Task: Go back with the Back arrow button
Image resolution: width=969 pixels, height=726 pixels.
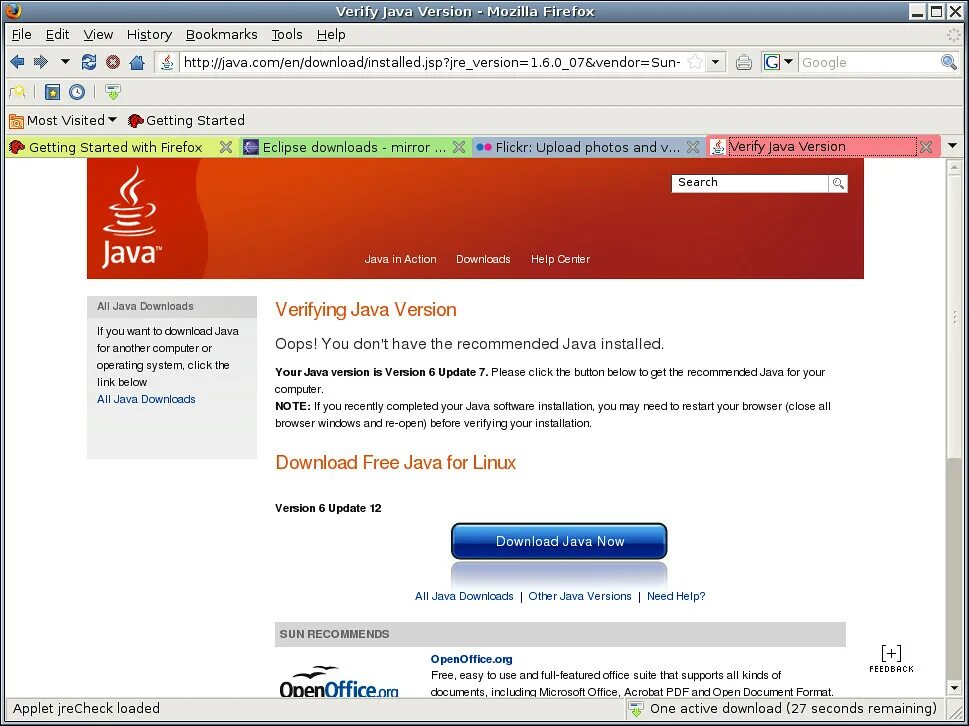Action: [17, 62]
